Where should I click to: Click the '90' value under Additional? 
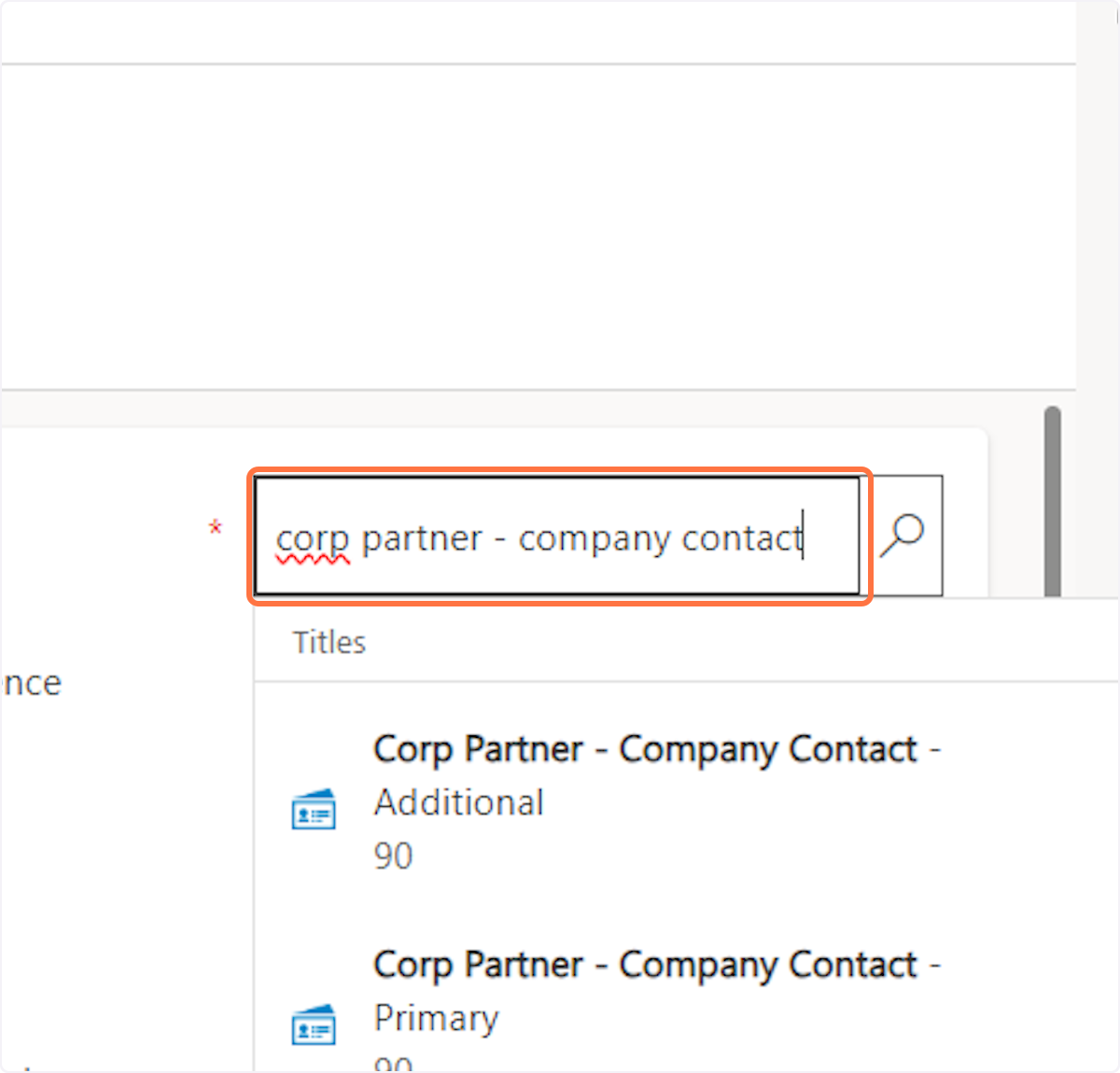click(393, 856)
